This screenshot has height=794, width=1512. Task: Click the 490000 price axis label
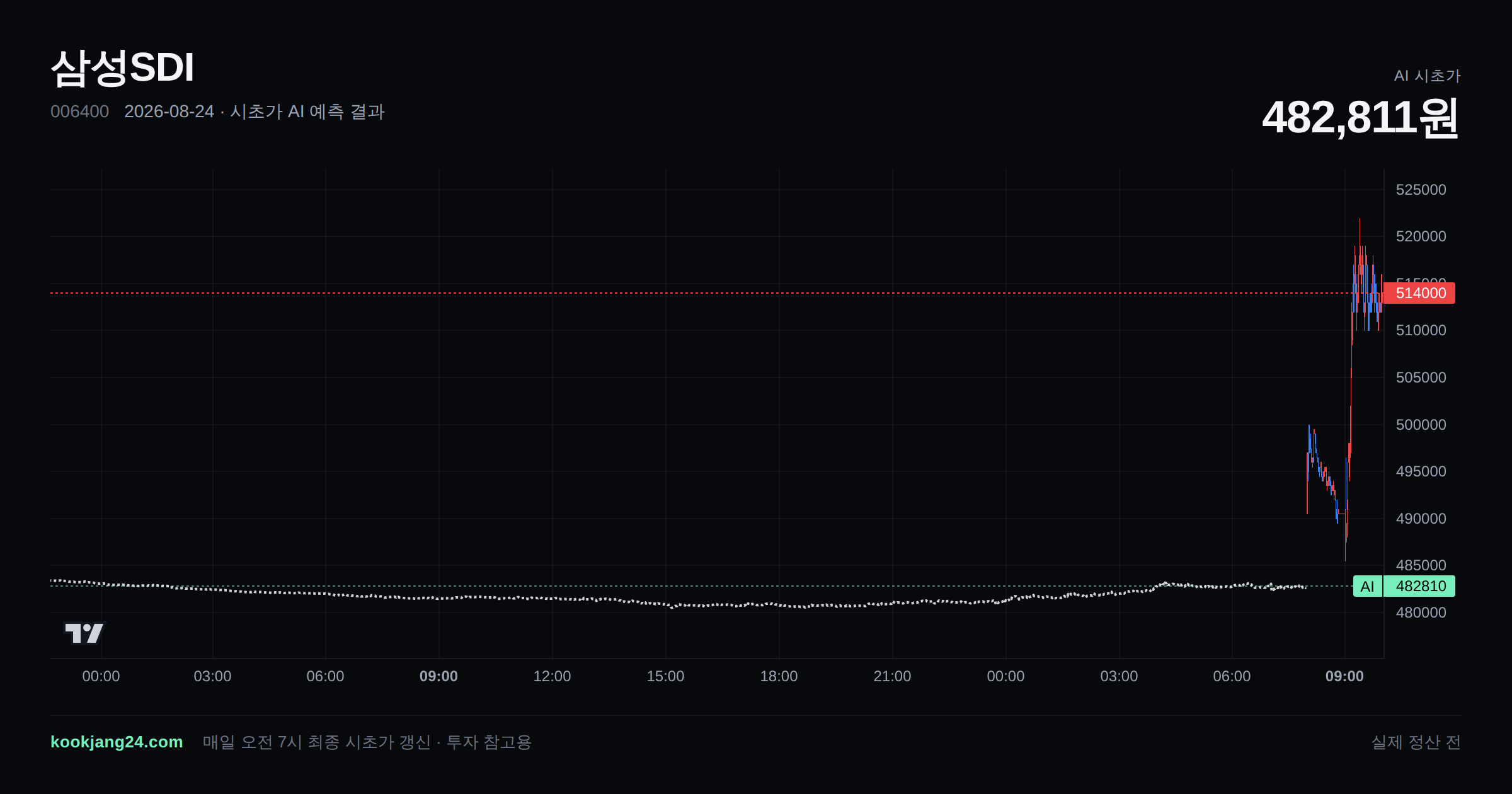tap(1421, 519)
